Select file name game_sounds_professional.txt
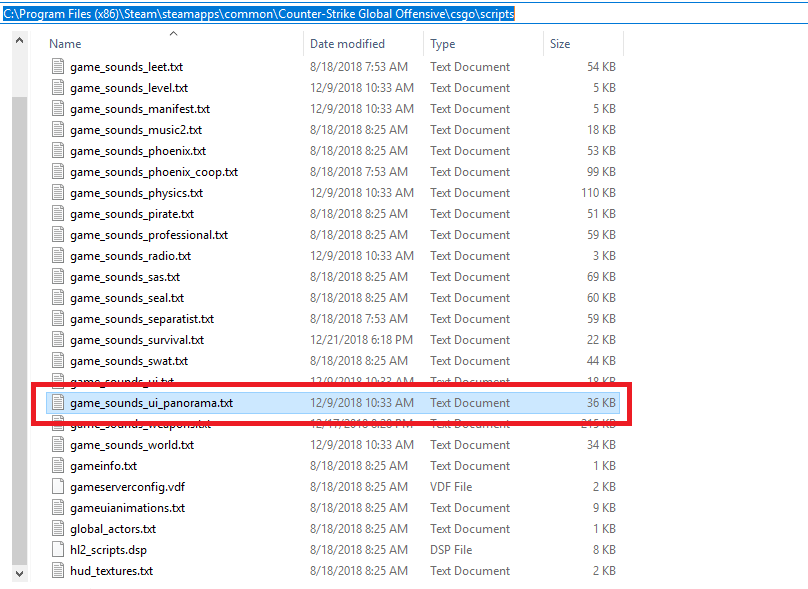Screen dimensions: 808x589 click(149, 235)
